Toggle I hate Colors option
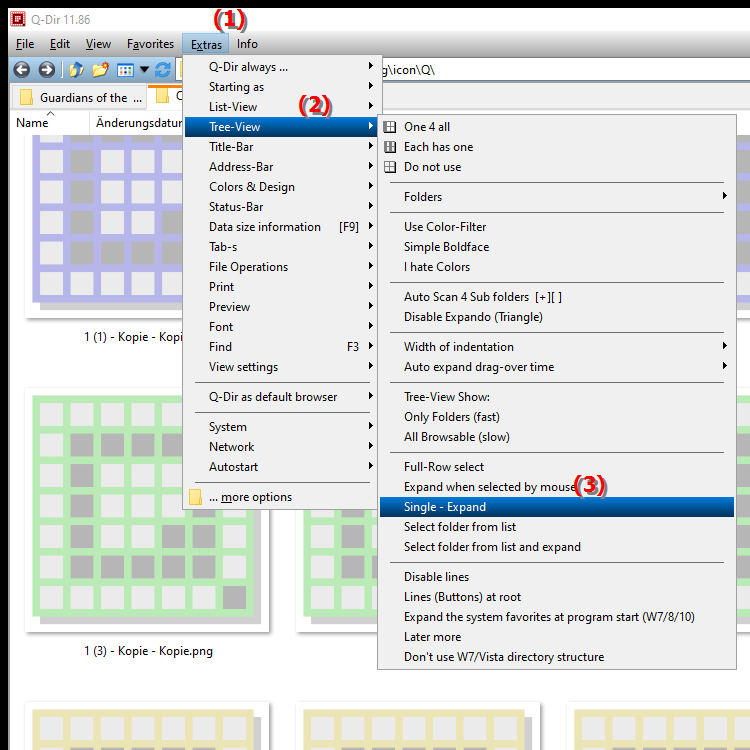The height and width of the screenshot is (750, 750). [557, 267]
